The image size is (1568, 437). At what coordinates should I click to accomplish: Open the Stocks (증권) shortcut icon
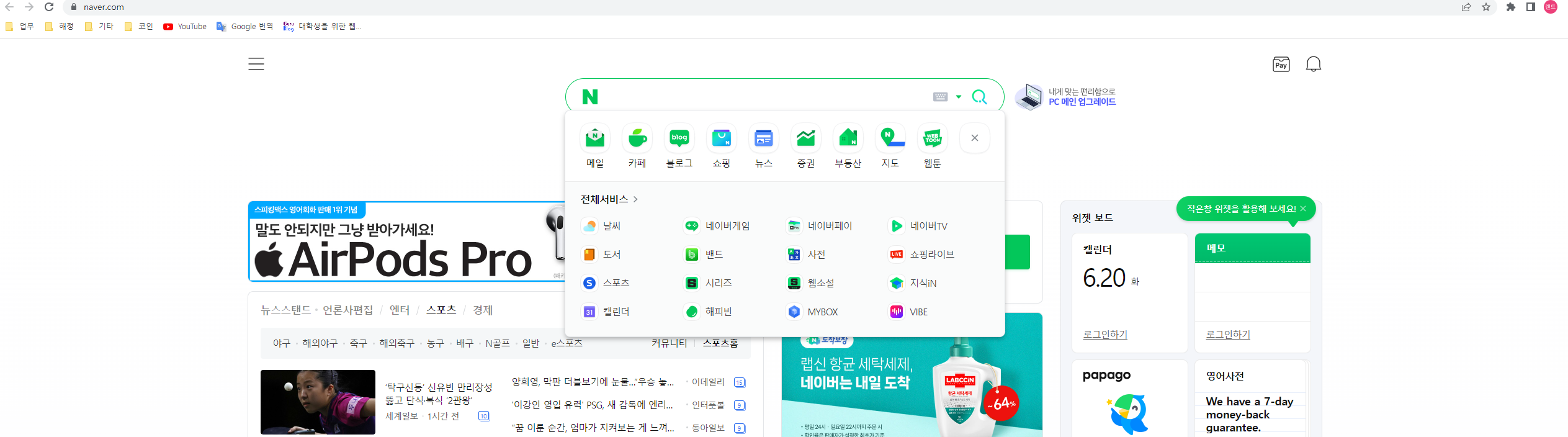pos(806,138)
